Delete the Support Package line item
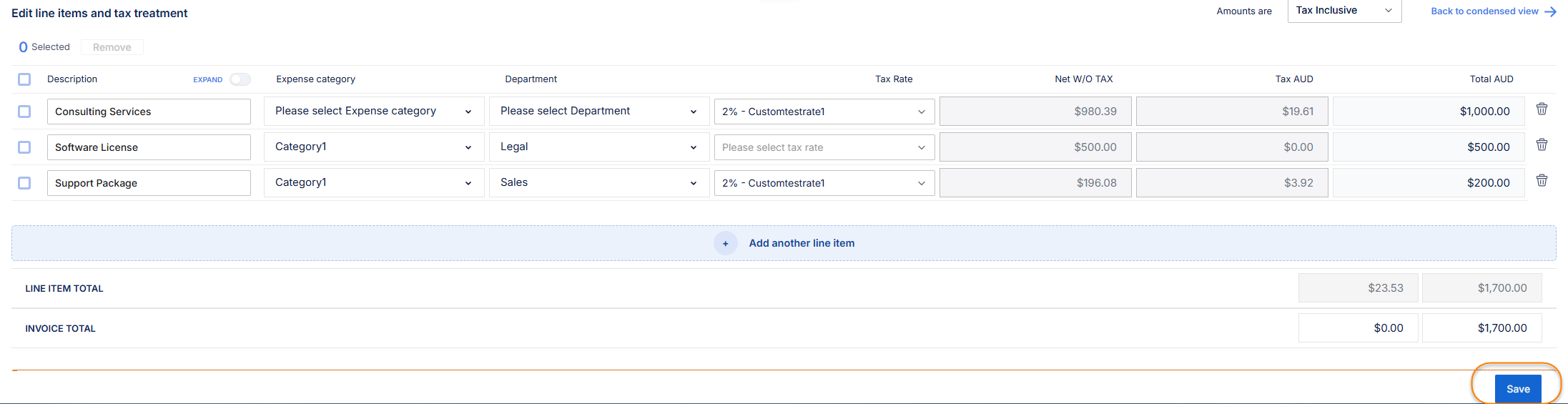Image resolution: width=1568 pixels, height=404 pixels. (x=1542, y=180)
